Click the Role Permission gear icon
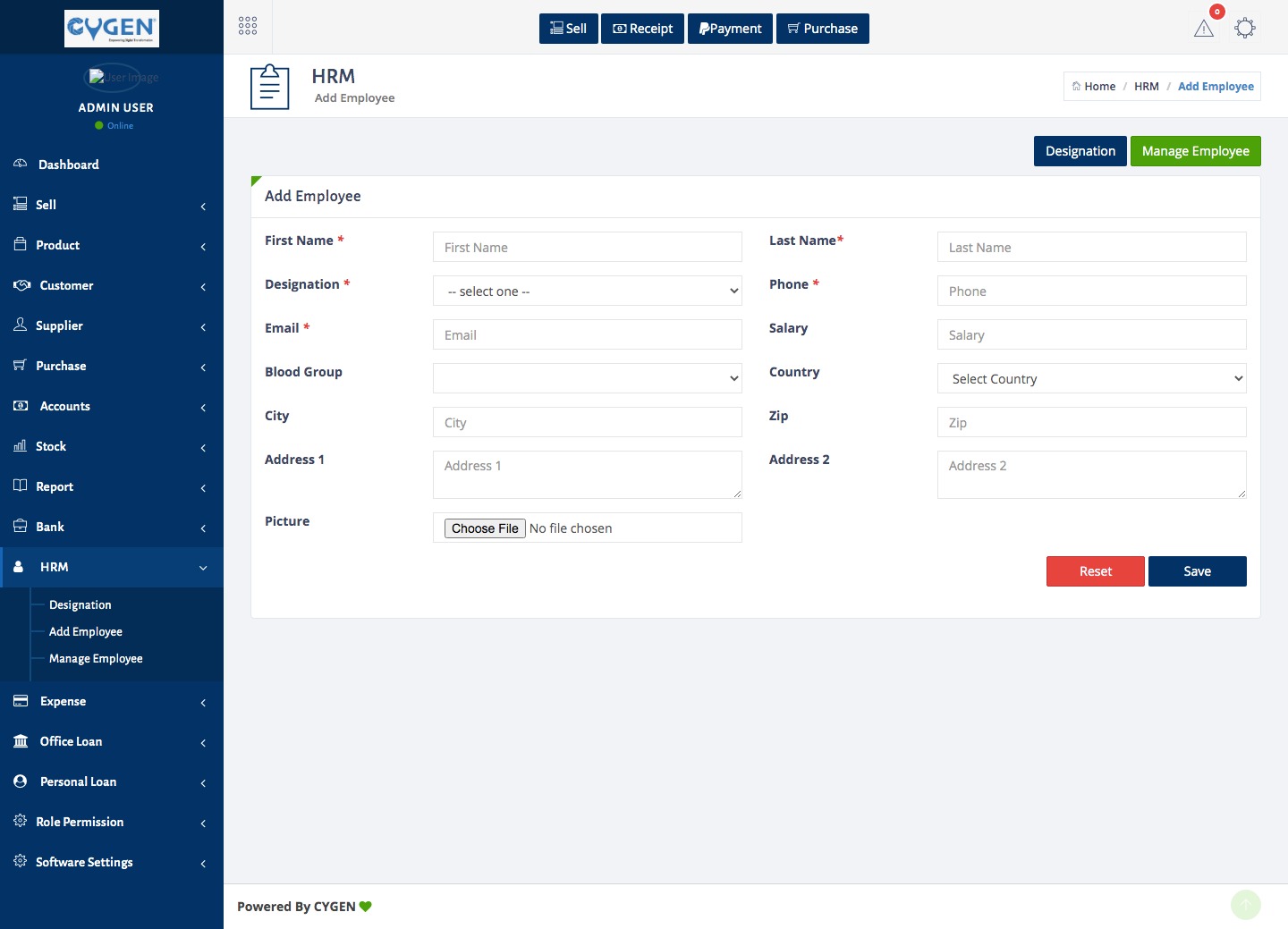Viewport: 1288px width, 929px height. [x=20, y=821]
